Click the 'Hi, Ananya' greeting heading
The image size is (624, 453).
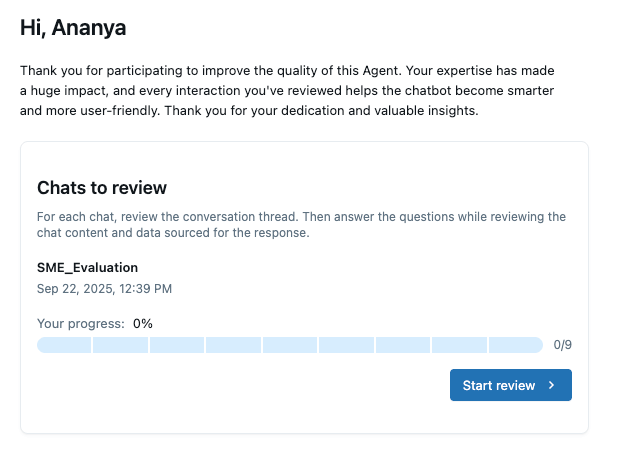(x=75, y=28)
